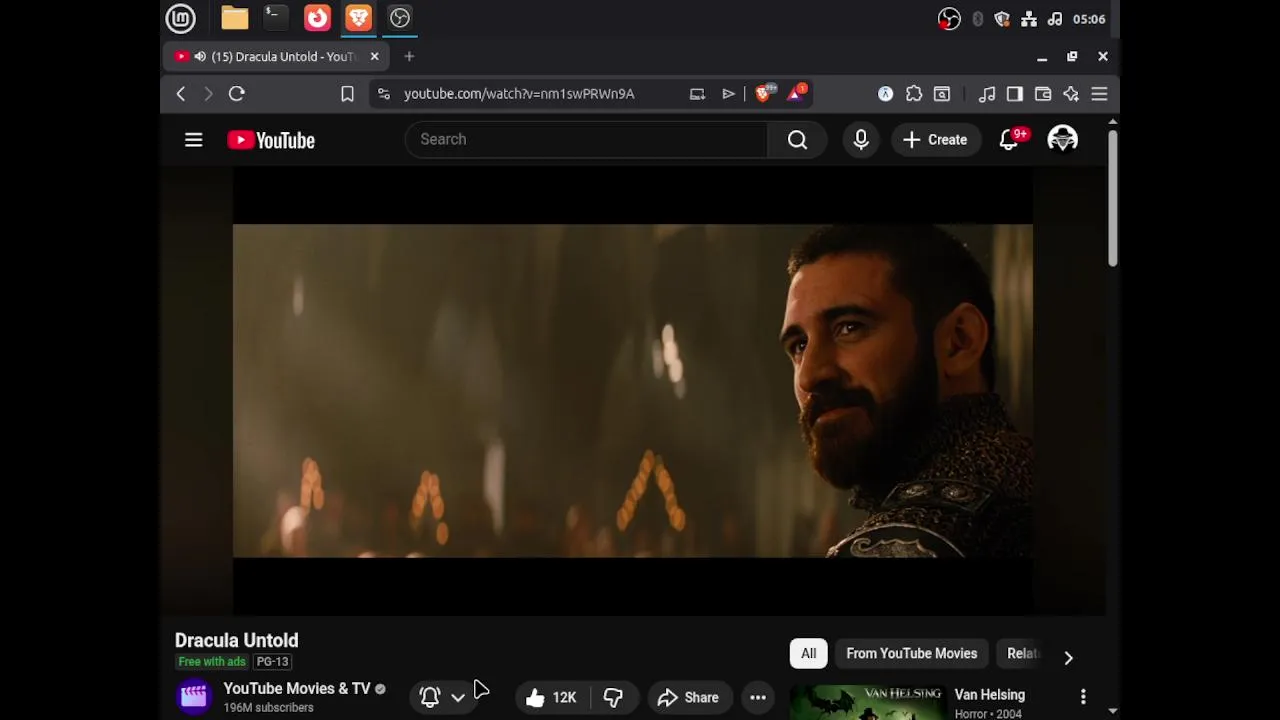Screen dimensions: 1280x720
Task: Share the Dracula Untold video
Action: [688, 698]
